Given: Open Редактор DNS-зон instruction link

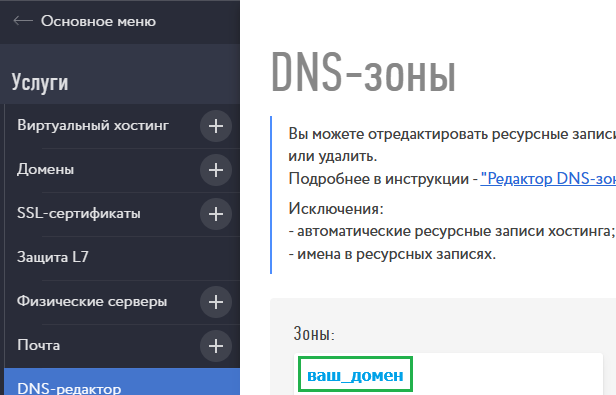Looking at the screenshot, I should point(548,179).
